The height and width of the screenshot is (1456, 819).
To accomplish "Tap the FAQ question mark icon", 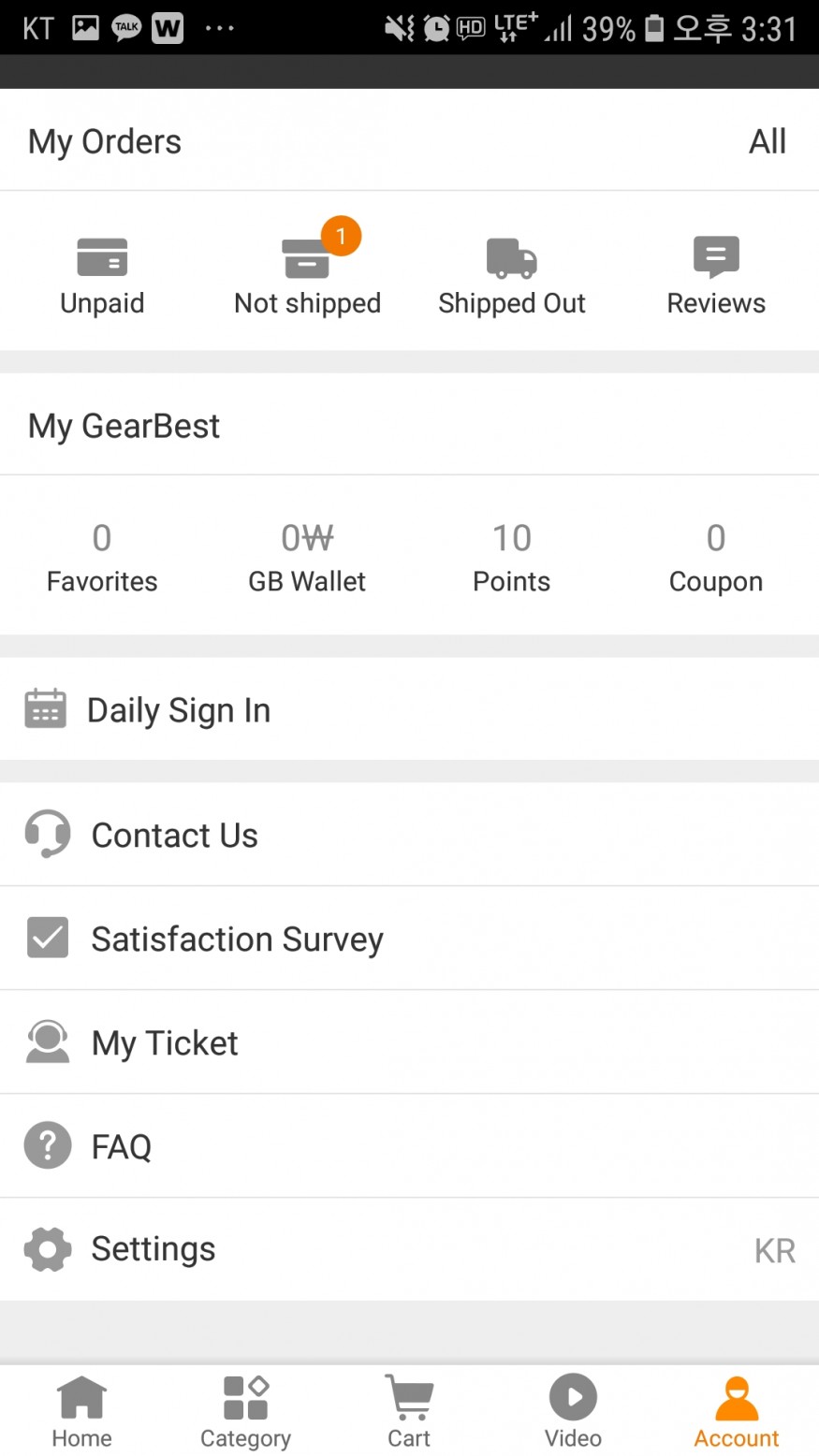I will click(47, 1145).
